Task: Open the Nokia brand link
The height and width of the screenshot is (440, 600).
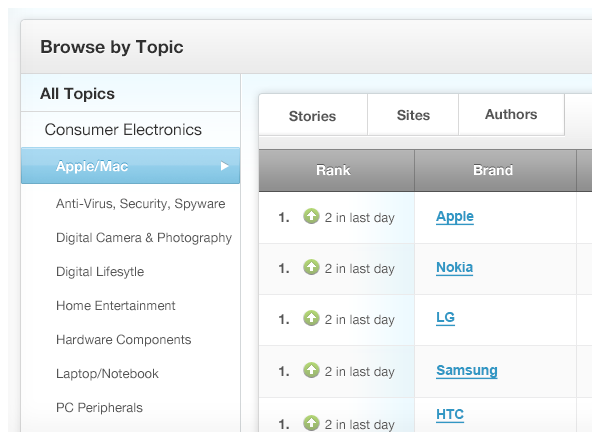Action: pyautogui.click(x=455, y=268)
